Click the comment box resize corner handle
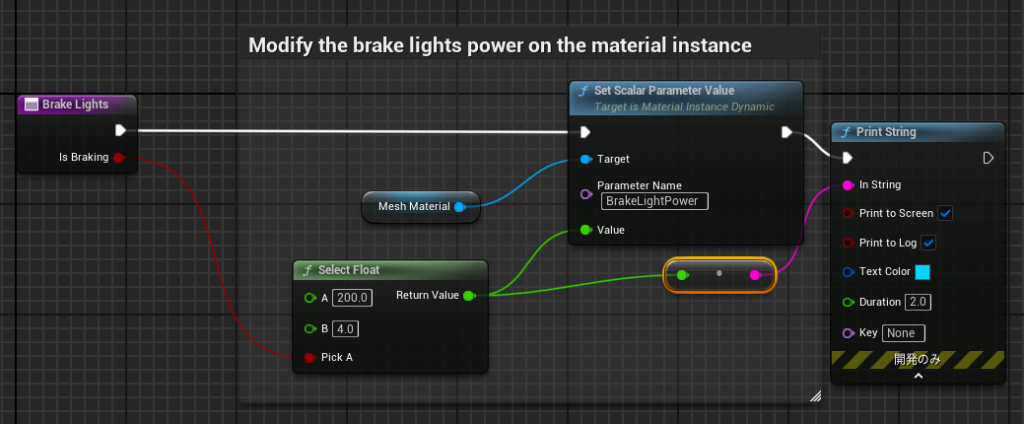 pos(814,396)
